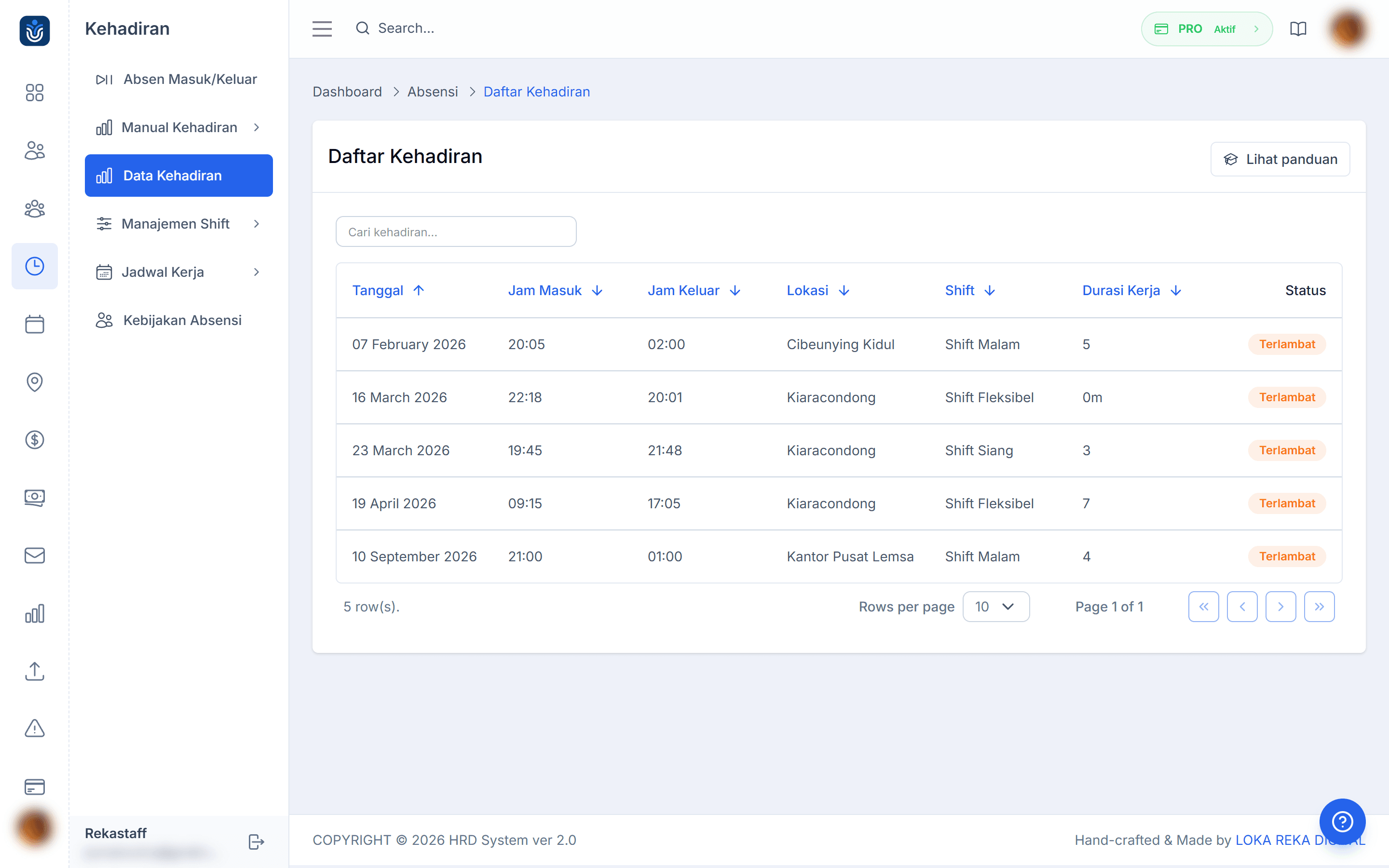Go to previous page arrow button
The width and height of the screenshot is (1389, 868).
point(1242,607)
